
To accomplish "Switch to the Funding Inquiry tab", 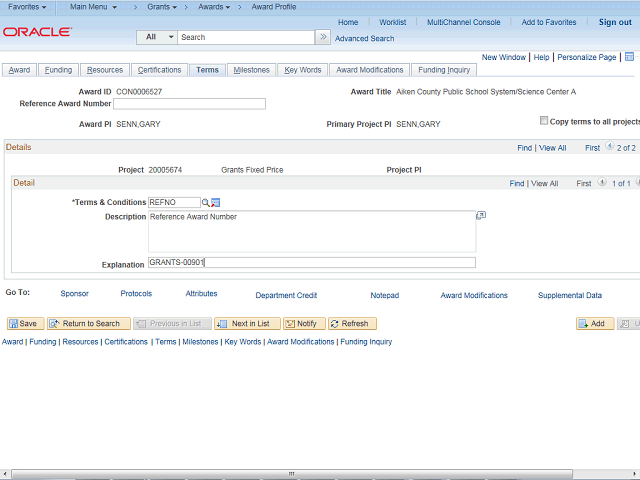I will (x=444, y=70).
